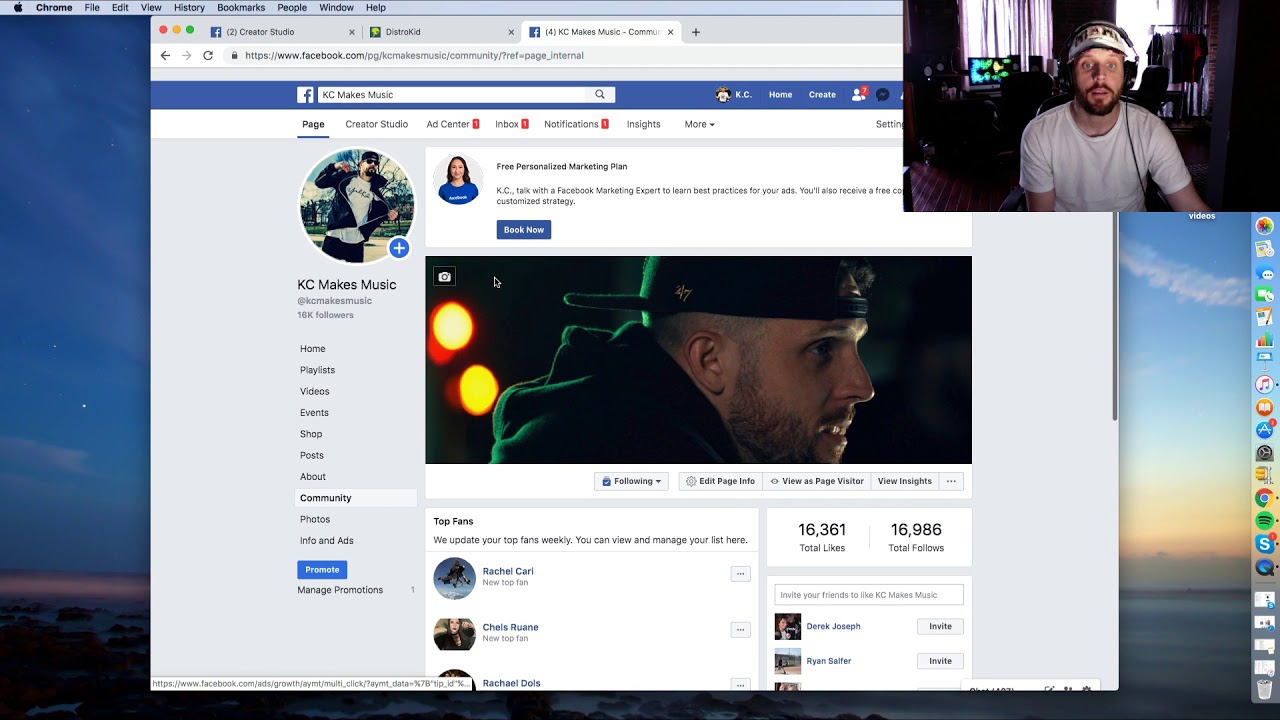Open the Notifications tab
The height and width of the screenshot is (720, 1280).
point(576,124)
